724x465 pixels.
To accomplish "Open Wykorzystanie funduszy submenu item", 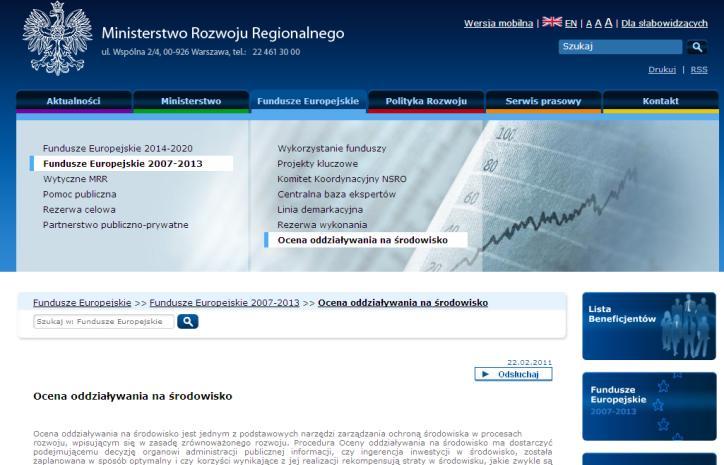I will (x=332, y=148).
